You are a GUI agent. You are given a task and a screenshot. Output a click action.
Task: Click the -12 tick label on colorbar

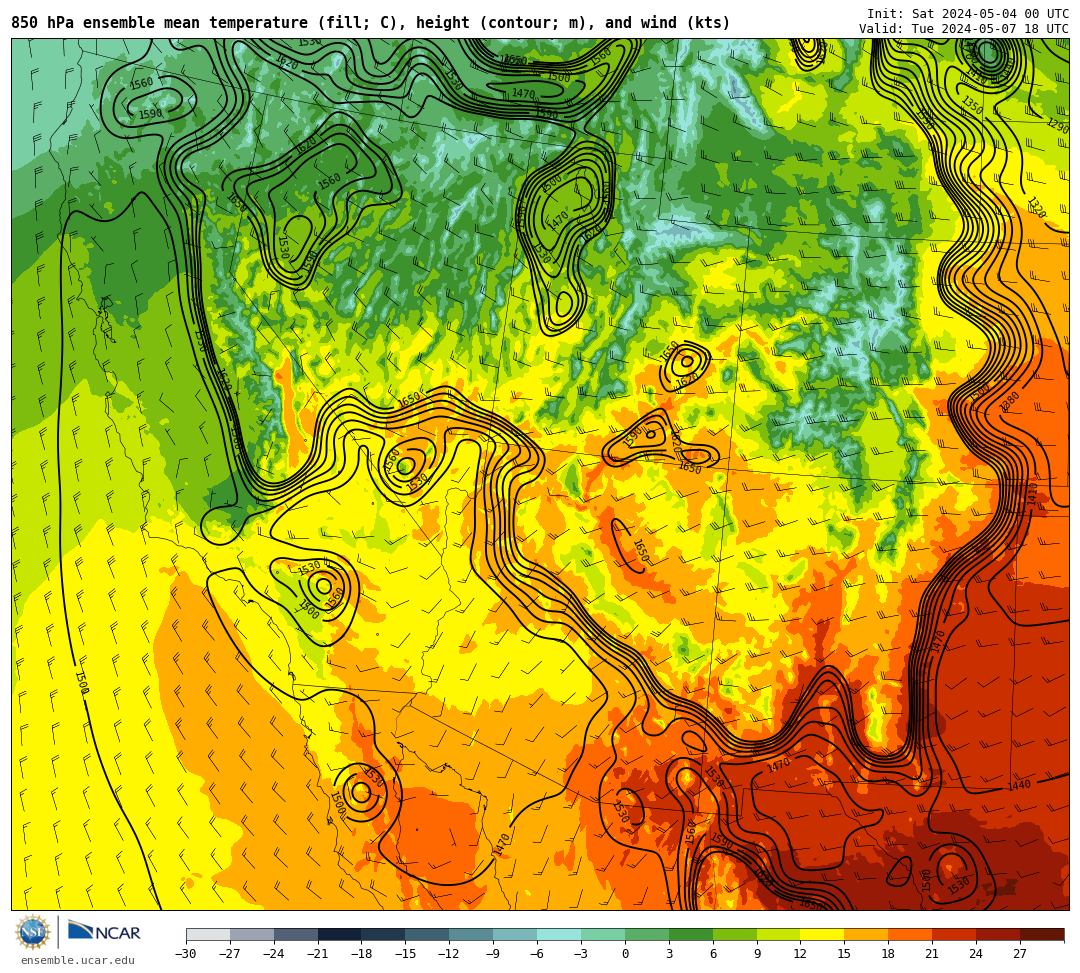(x=450, y=954)
